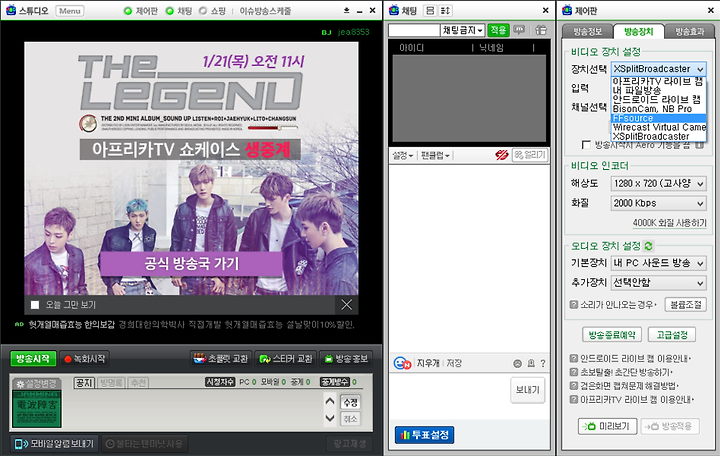Screen dimensions: 720x456
Task: Open the studio Menu button
Action: (x=70, y=11)
